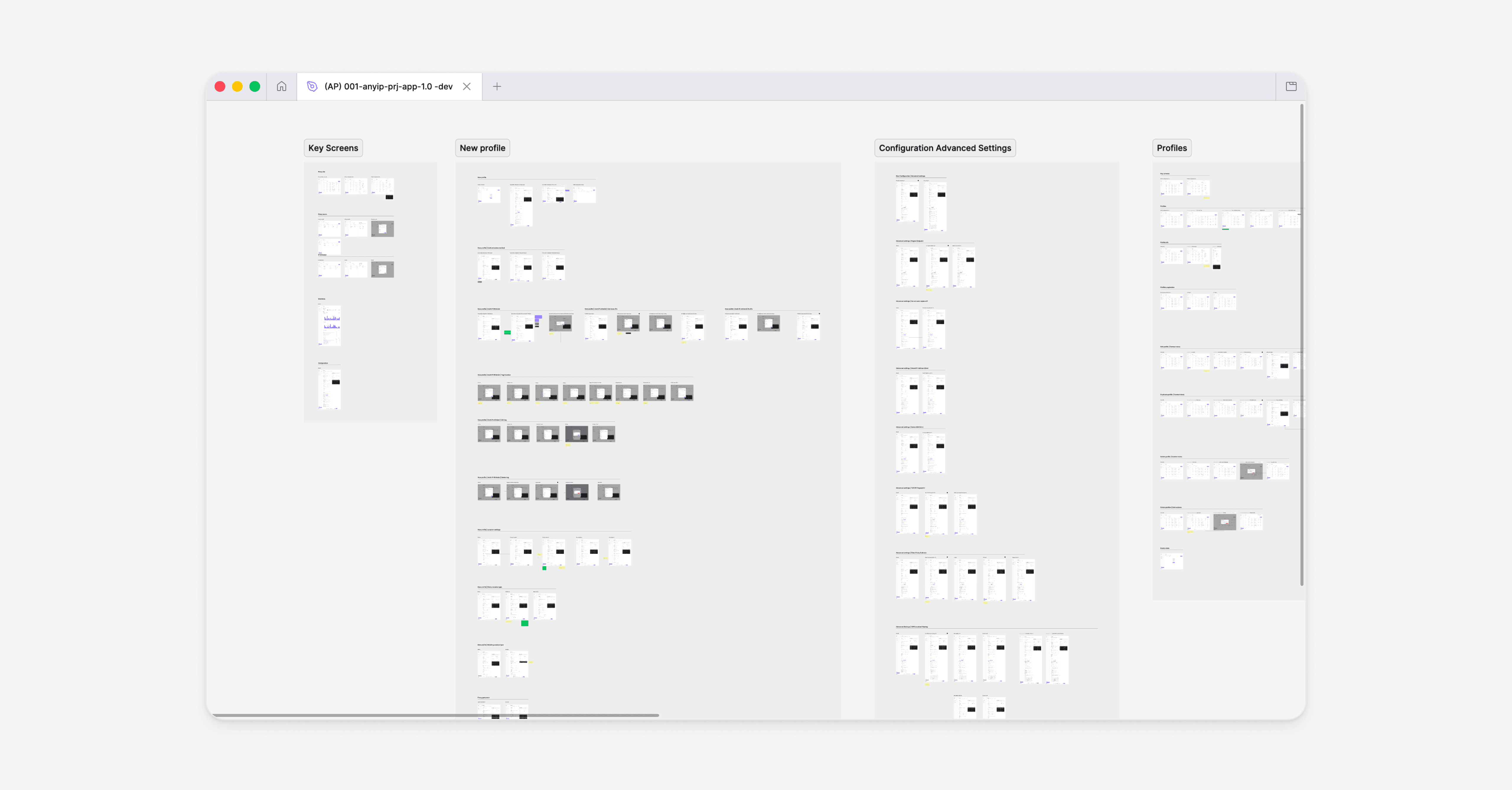Click the Penpot logo on the file tab
This screenshot has height=790, width=1512.
coord(312,86)
